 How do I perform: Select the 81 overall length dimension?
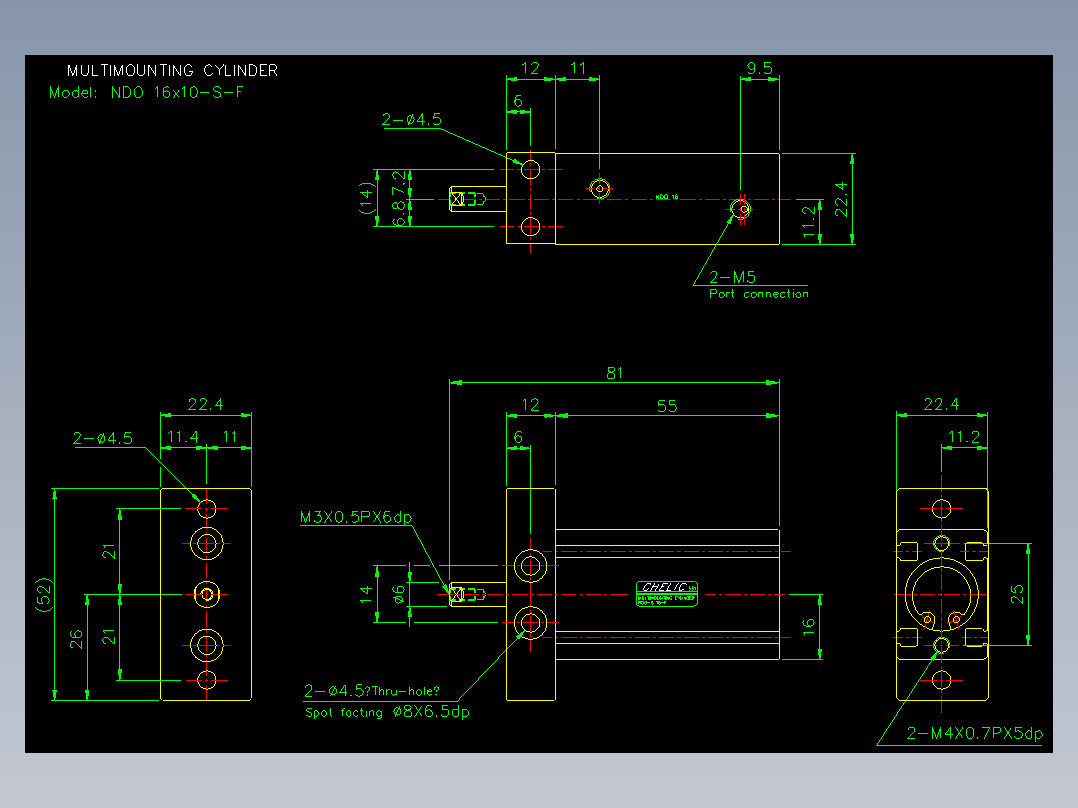tap(615, 373)
